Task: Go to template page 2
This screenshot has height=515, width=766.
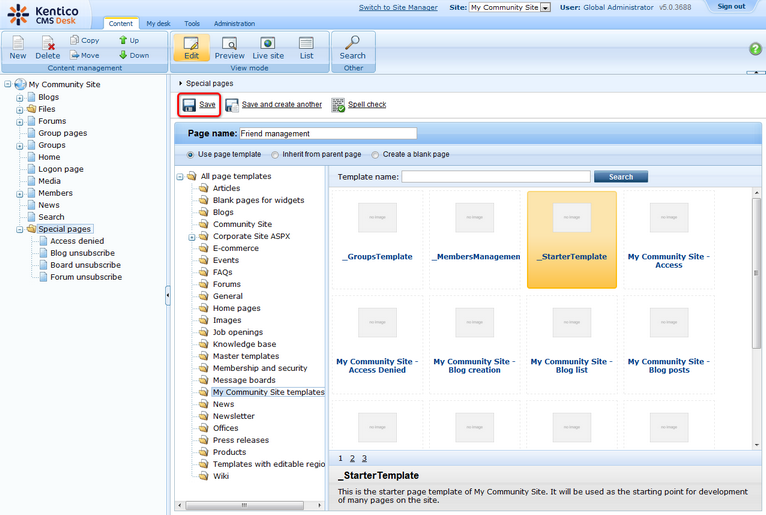Action: 352,458
